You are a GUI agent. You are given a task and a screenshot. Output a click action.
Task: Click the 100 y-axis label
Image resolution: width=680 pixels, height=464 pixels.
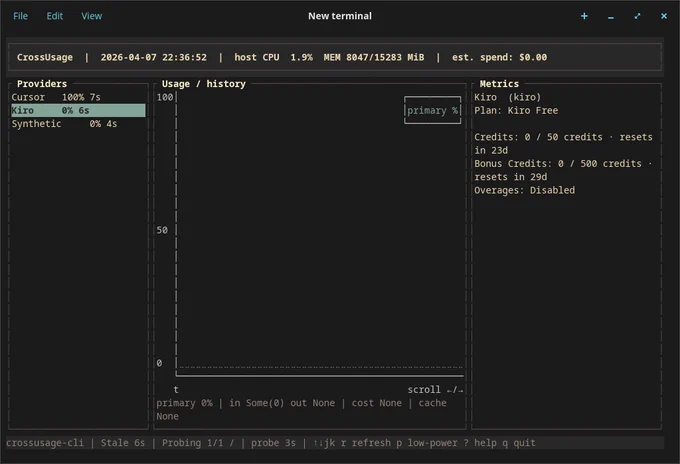(x=165, y=97)
